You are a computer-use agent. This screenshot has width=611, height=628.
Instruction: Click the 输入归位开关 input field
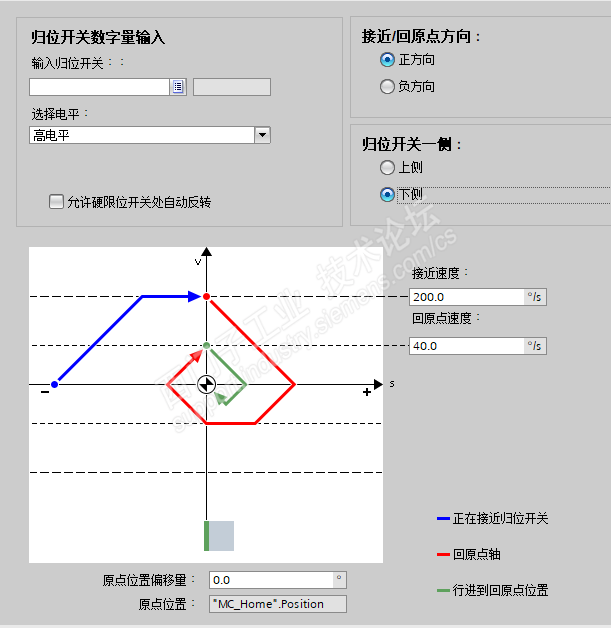(x=99, y=87)
